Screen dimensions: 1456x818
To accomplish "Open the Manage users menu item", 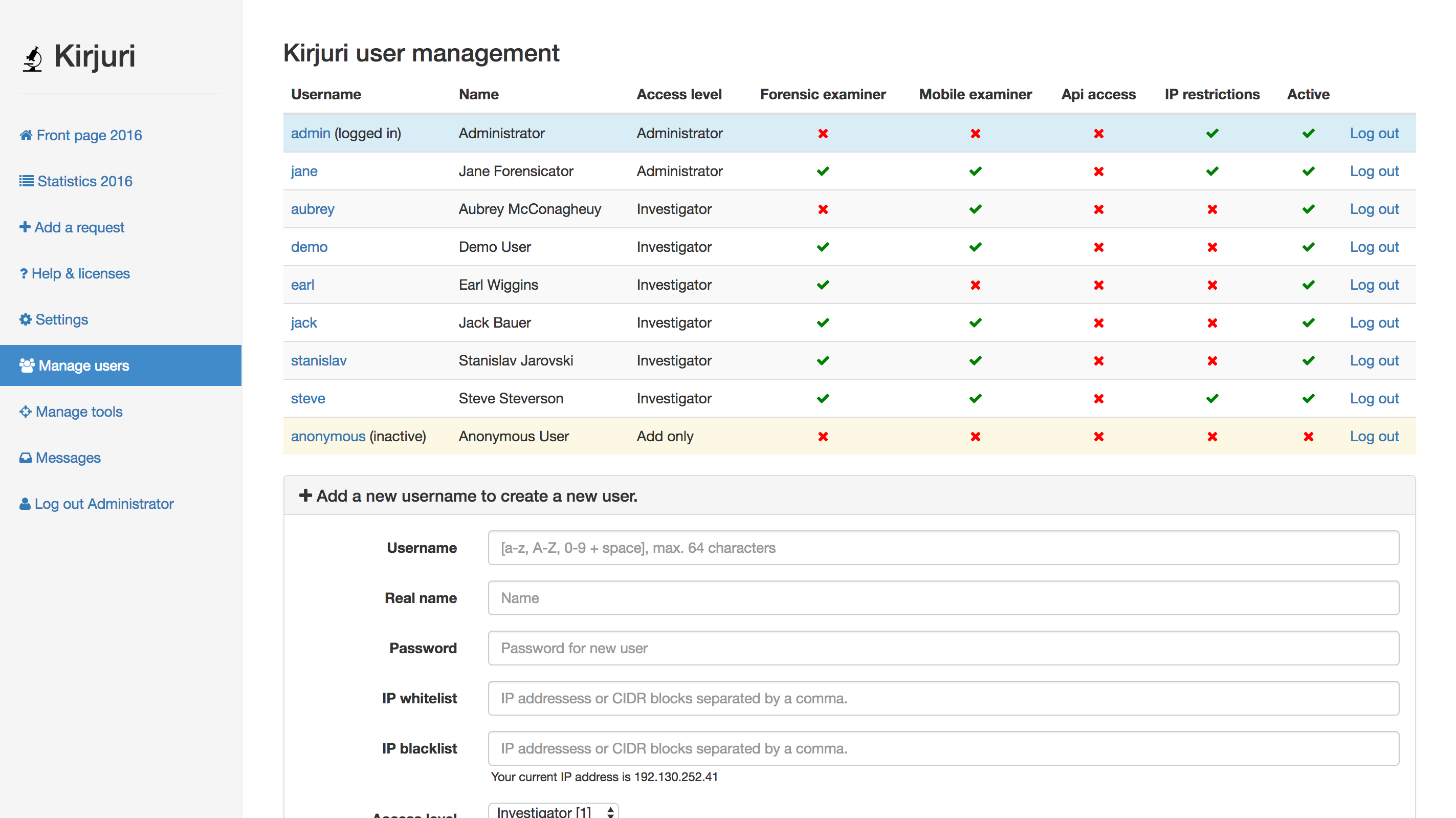I will [x=84, y=365].
